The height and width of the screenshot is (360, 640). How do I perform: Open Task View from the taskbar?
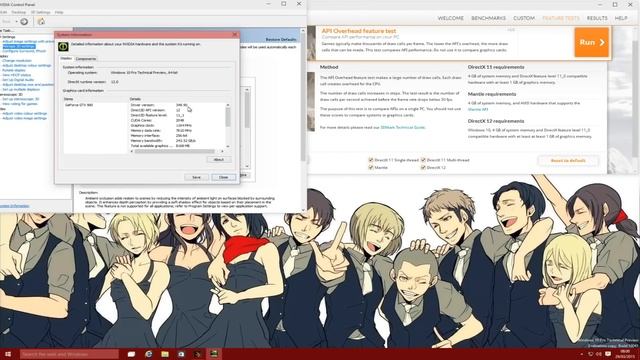(x=131, y=354)
